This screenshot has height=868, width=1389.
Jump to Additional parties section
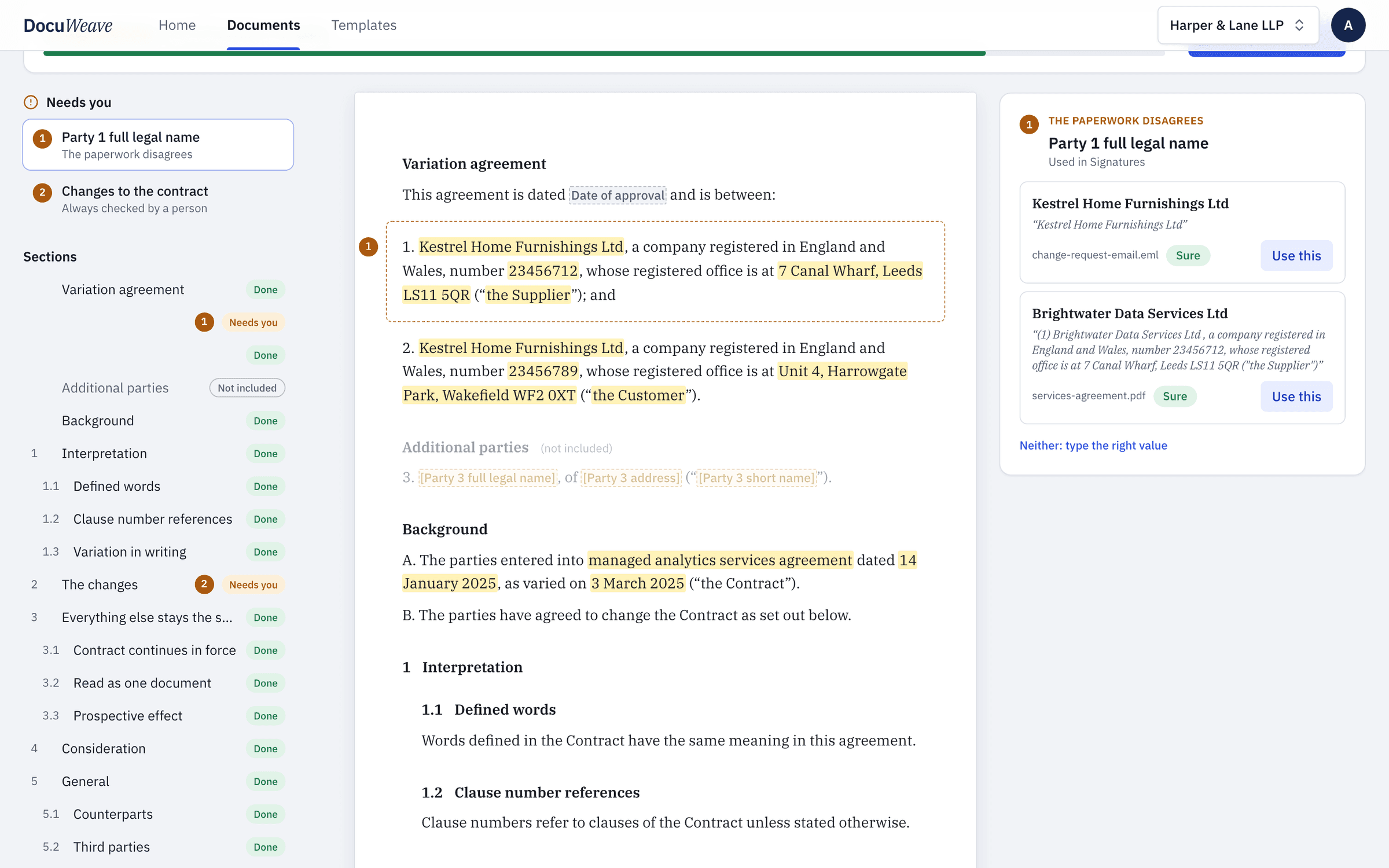158,388
